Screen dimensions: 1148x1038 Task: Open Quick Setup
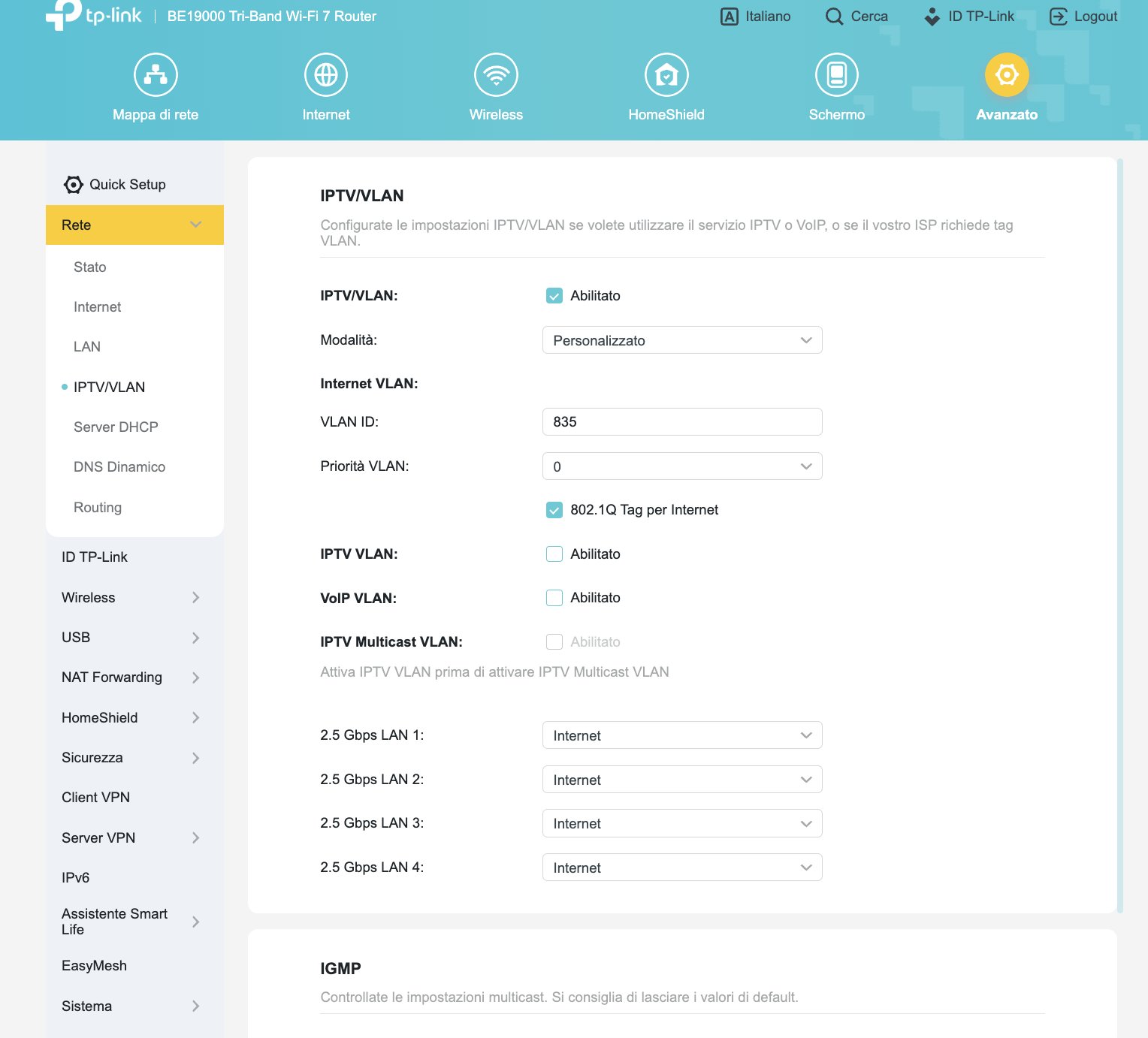coord(127,185)
